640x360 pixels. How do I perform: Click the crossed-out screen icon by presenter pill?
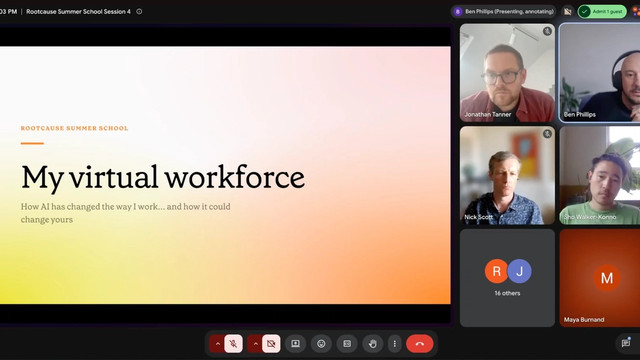pos(567,11)
